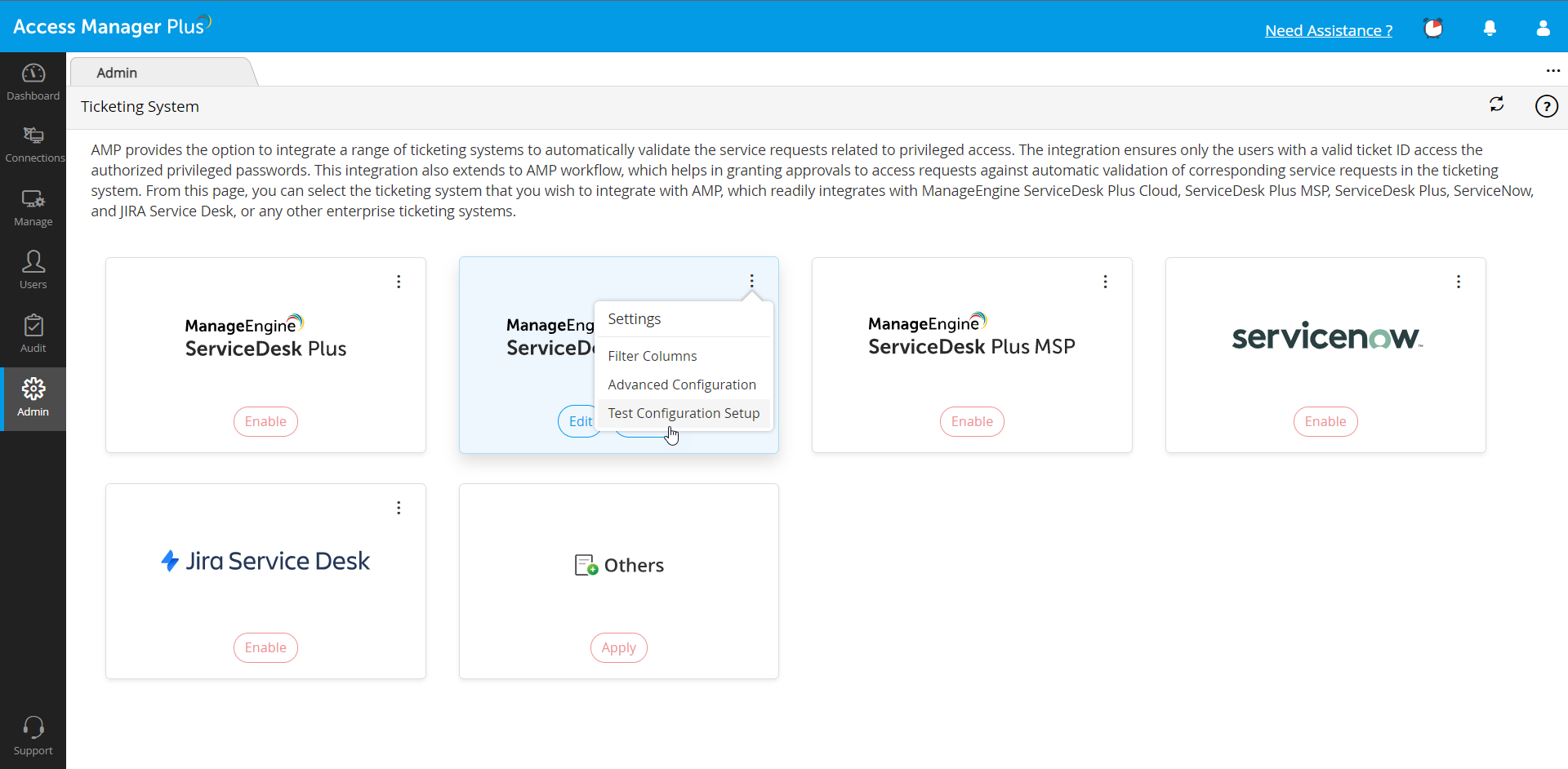Click the Ticketing System page title
Image resolution: width=1568 pixels, height=769 pixels.
[x=140, y=106]
